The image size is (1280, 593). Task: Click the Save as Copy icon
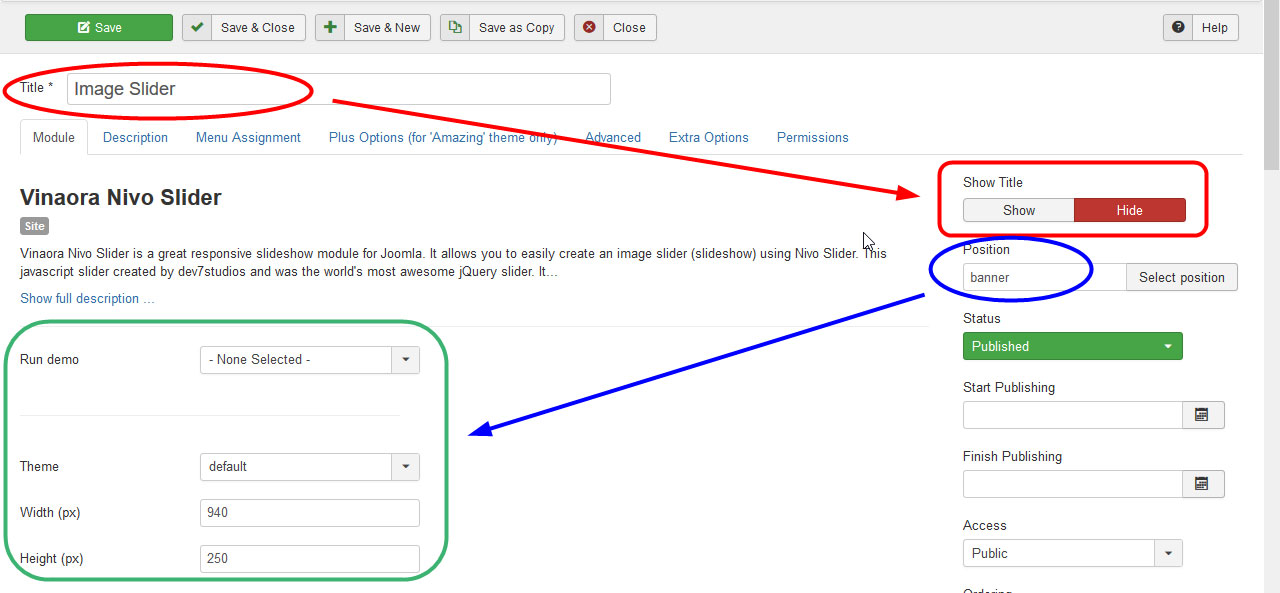455,27
